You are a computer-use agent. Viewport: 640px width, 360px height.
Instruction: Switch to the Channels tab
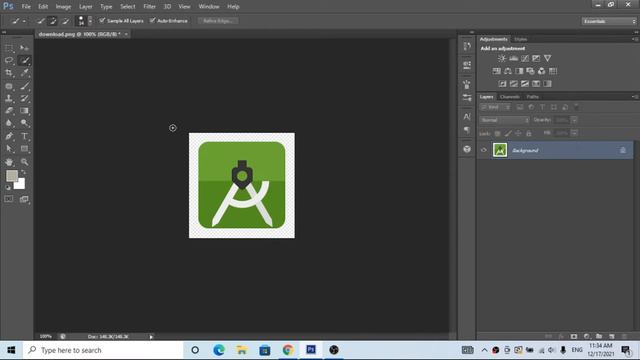pos(510,97)
